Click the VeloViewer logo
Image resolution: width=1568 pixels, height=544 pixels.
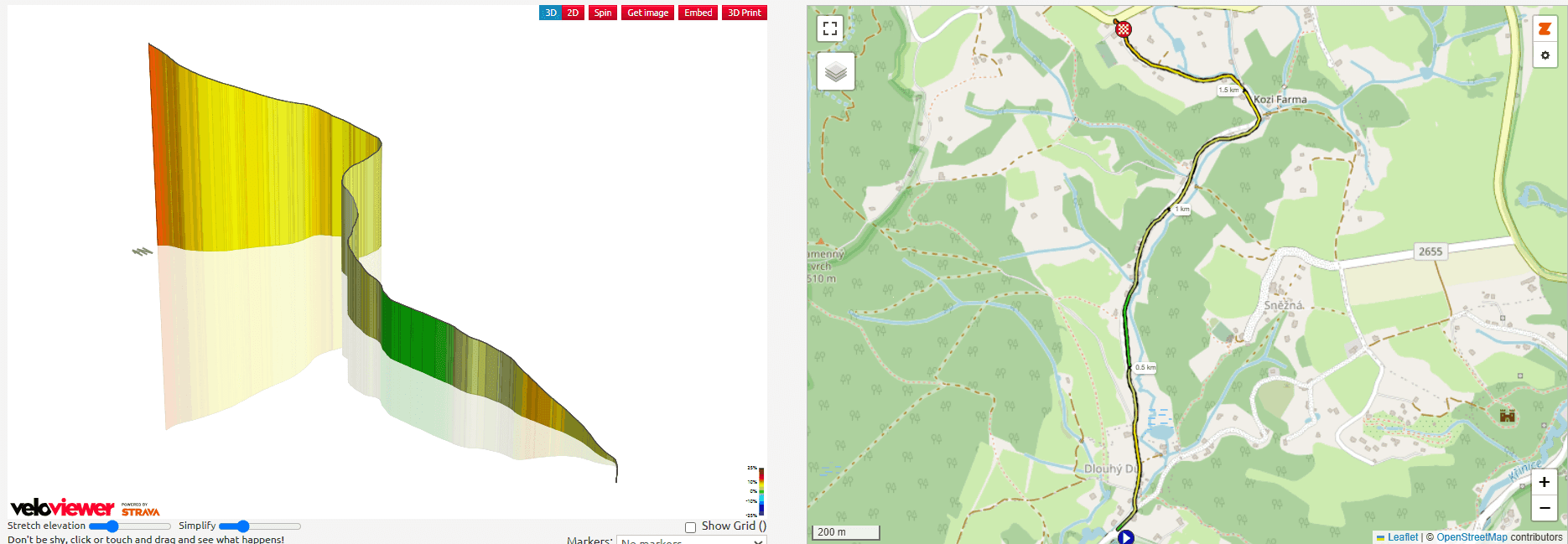(x=62, y=508)
